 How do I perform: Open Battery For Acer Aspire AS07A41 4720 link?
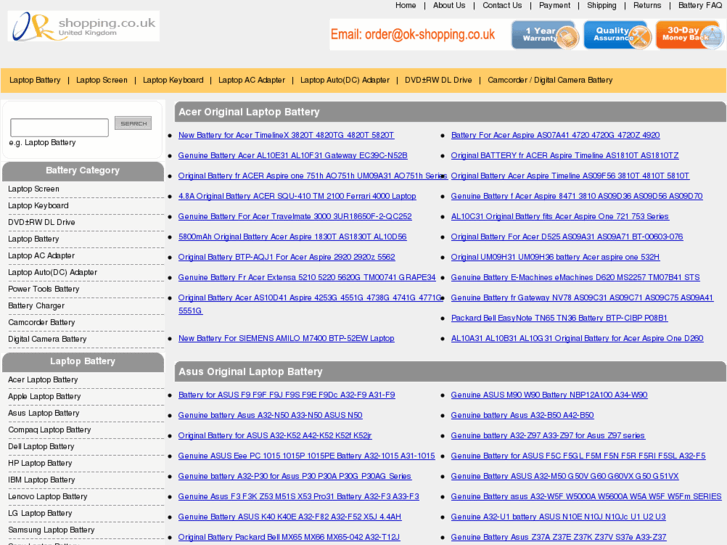point(555,135)
